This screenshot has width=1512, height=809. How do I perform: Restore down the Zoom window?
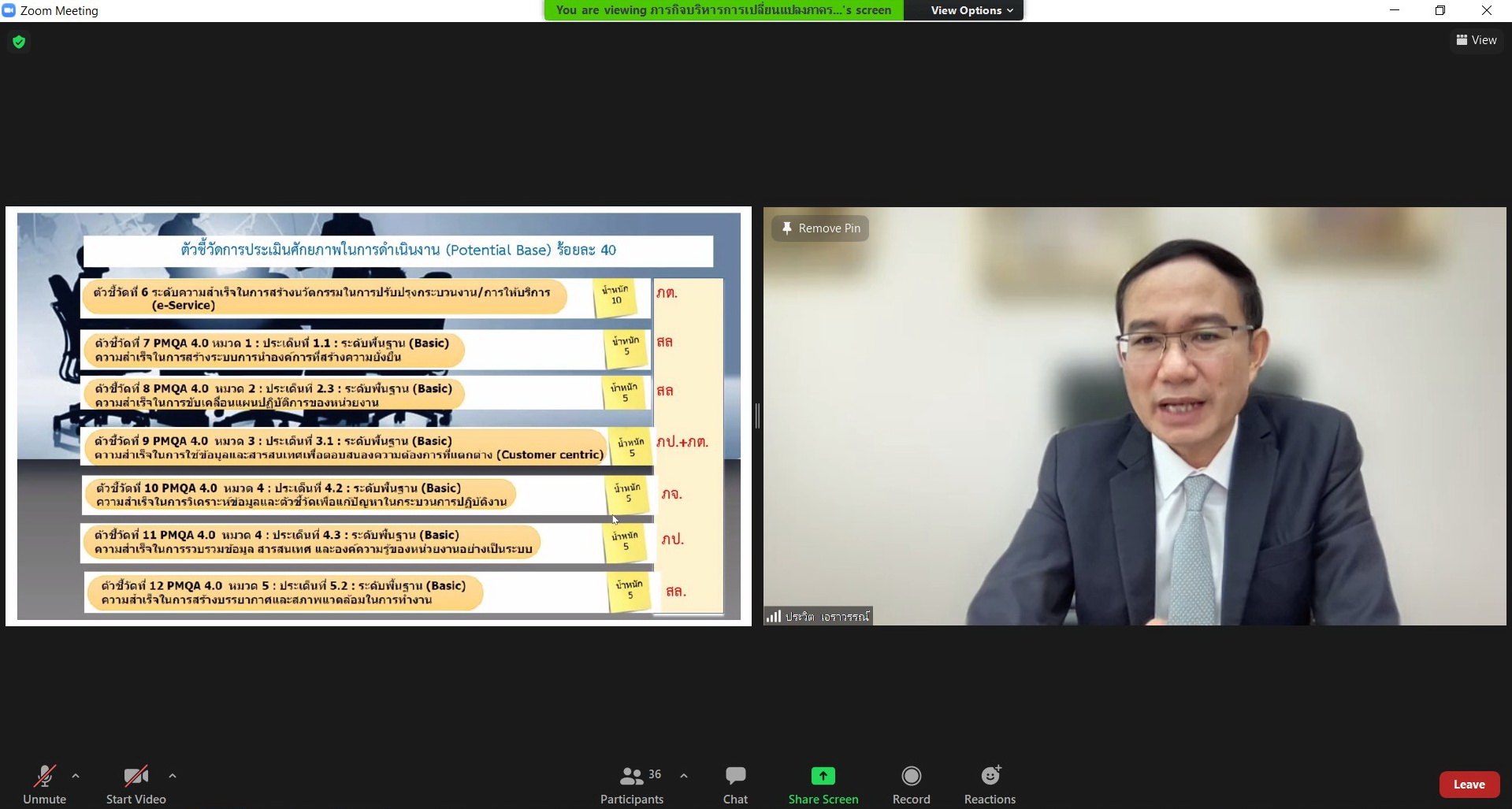[1440, 10]
